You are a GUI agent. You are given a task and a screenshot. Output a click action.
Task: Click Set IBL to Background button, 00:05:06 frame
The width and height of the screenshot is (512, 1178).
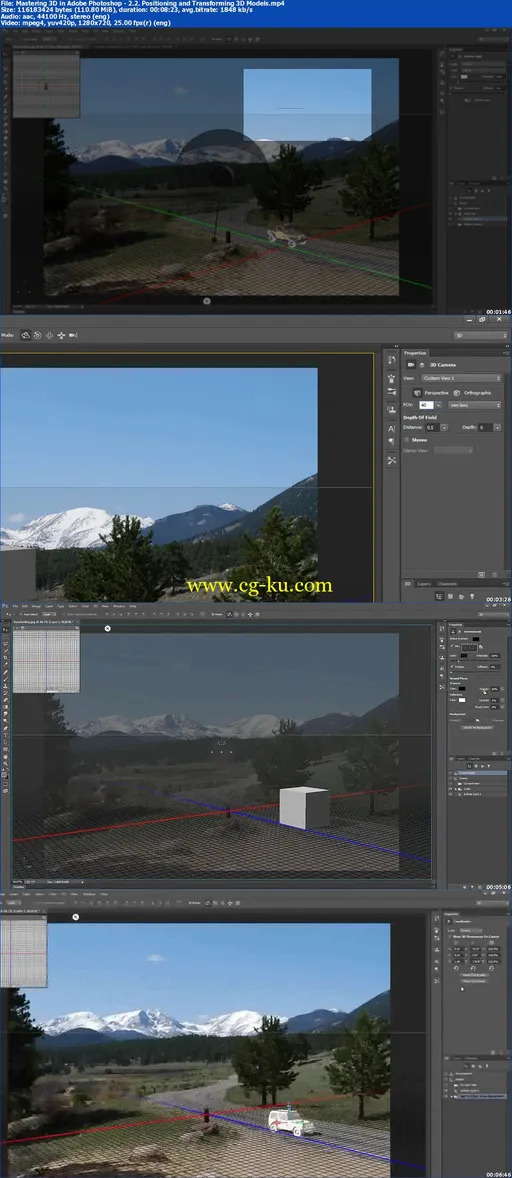click(477, 727)
